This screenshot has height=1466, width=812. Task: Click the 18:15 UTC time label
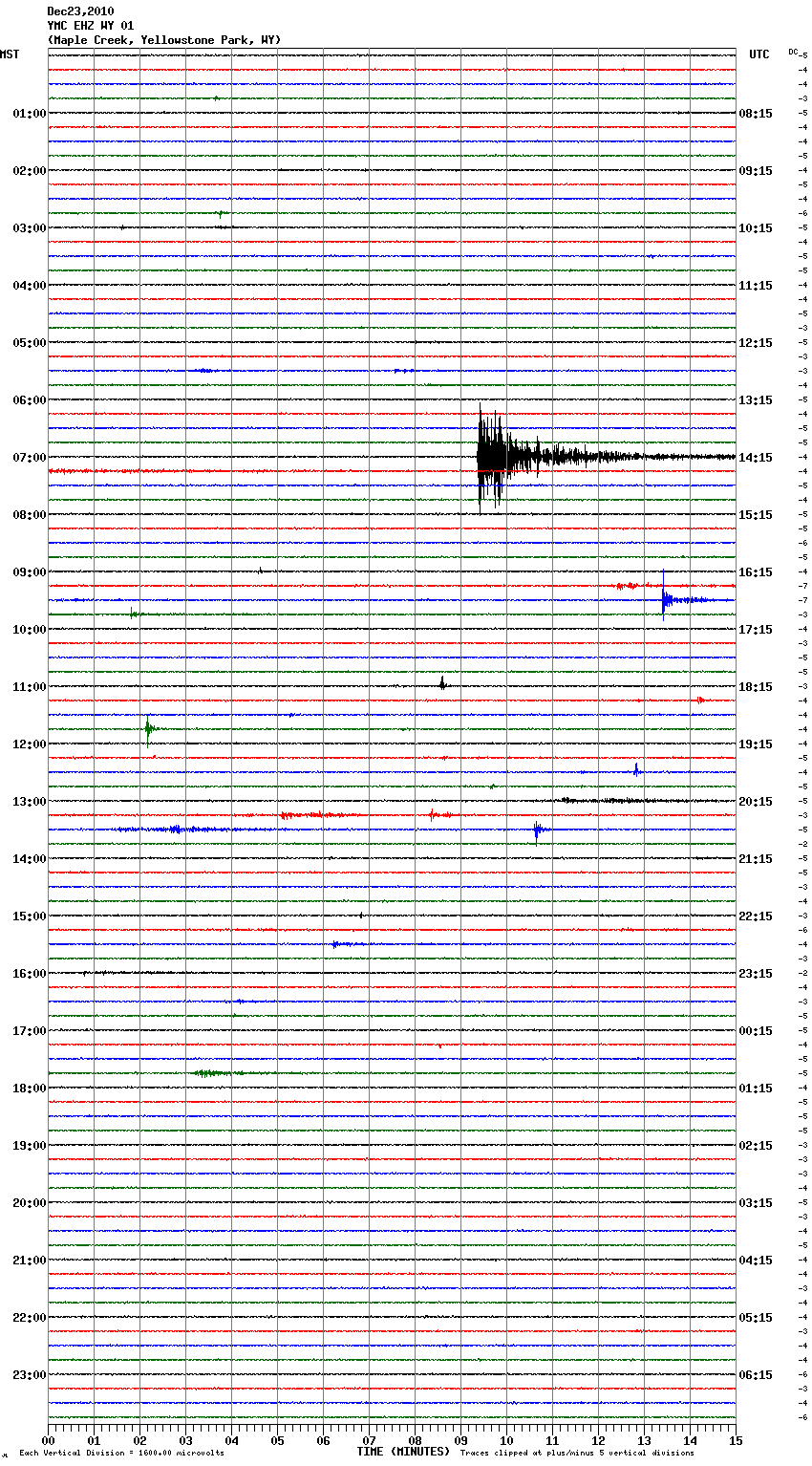point(756,687)
